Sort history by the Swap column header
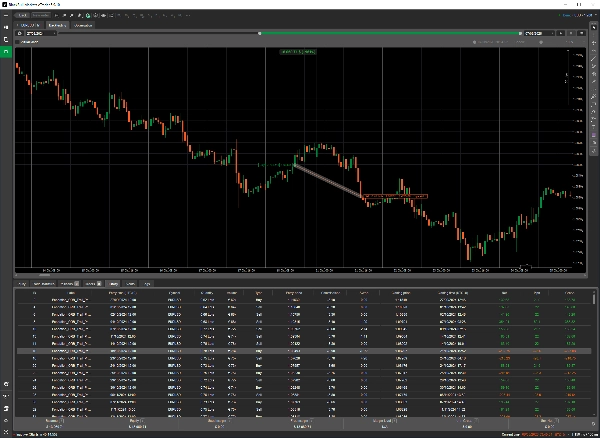The image size is (600, 438). (364, 293)
